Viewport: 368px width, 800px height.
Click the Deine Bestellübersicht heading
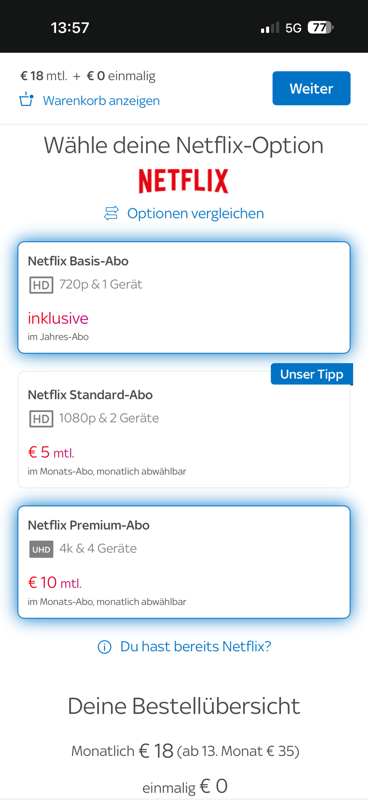point(184,707)
